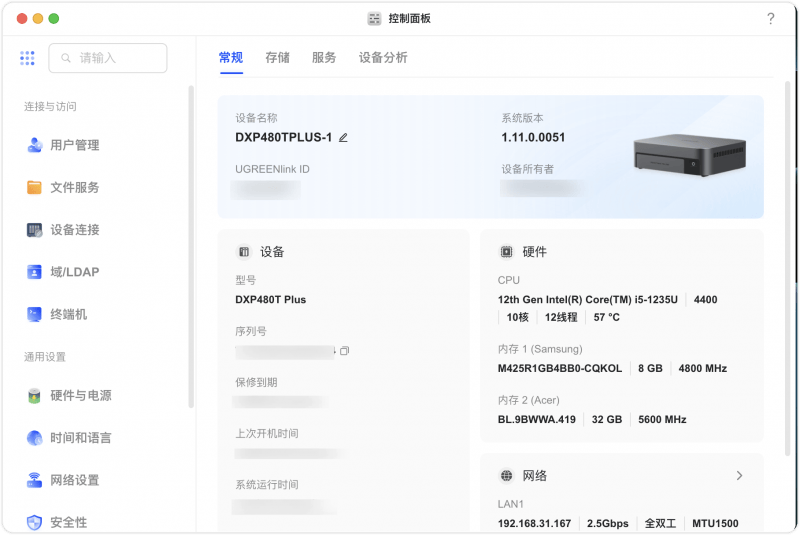
Task: Click the 8 GB memory size
Action: click(x=651, y=369)
